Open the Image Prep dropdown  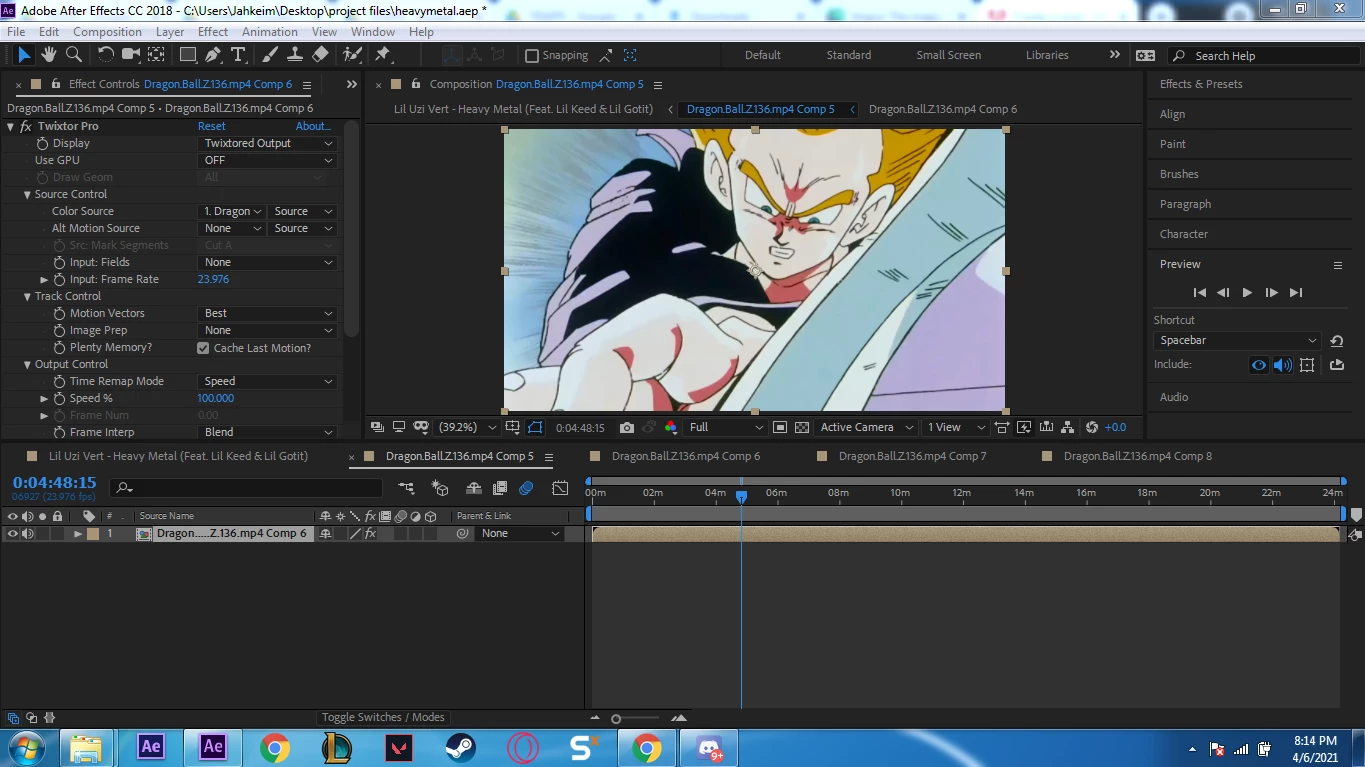(x=268, y=331)
